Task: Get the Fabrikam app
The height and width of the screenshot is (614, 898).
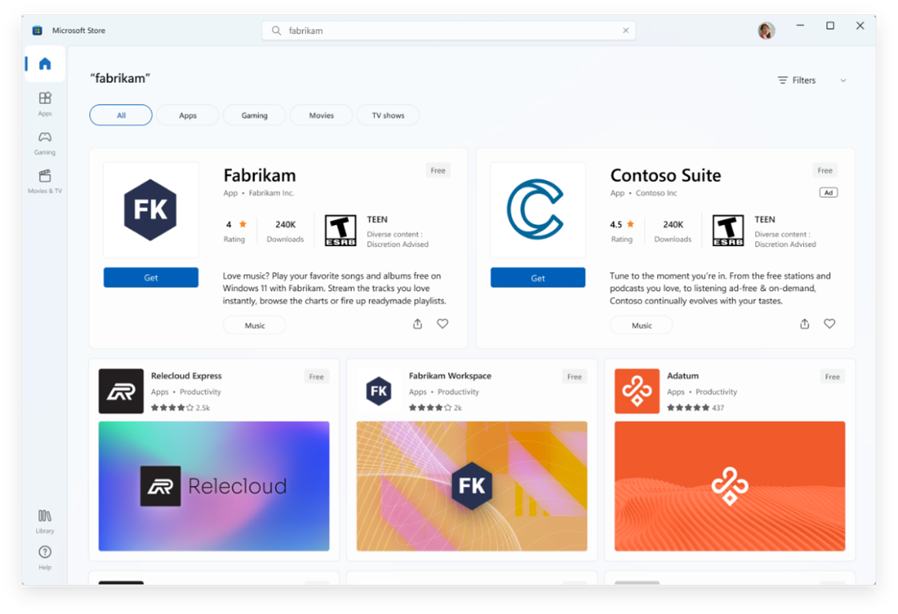Action: [x=151, y=278]
